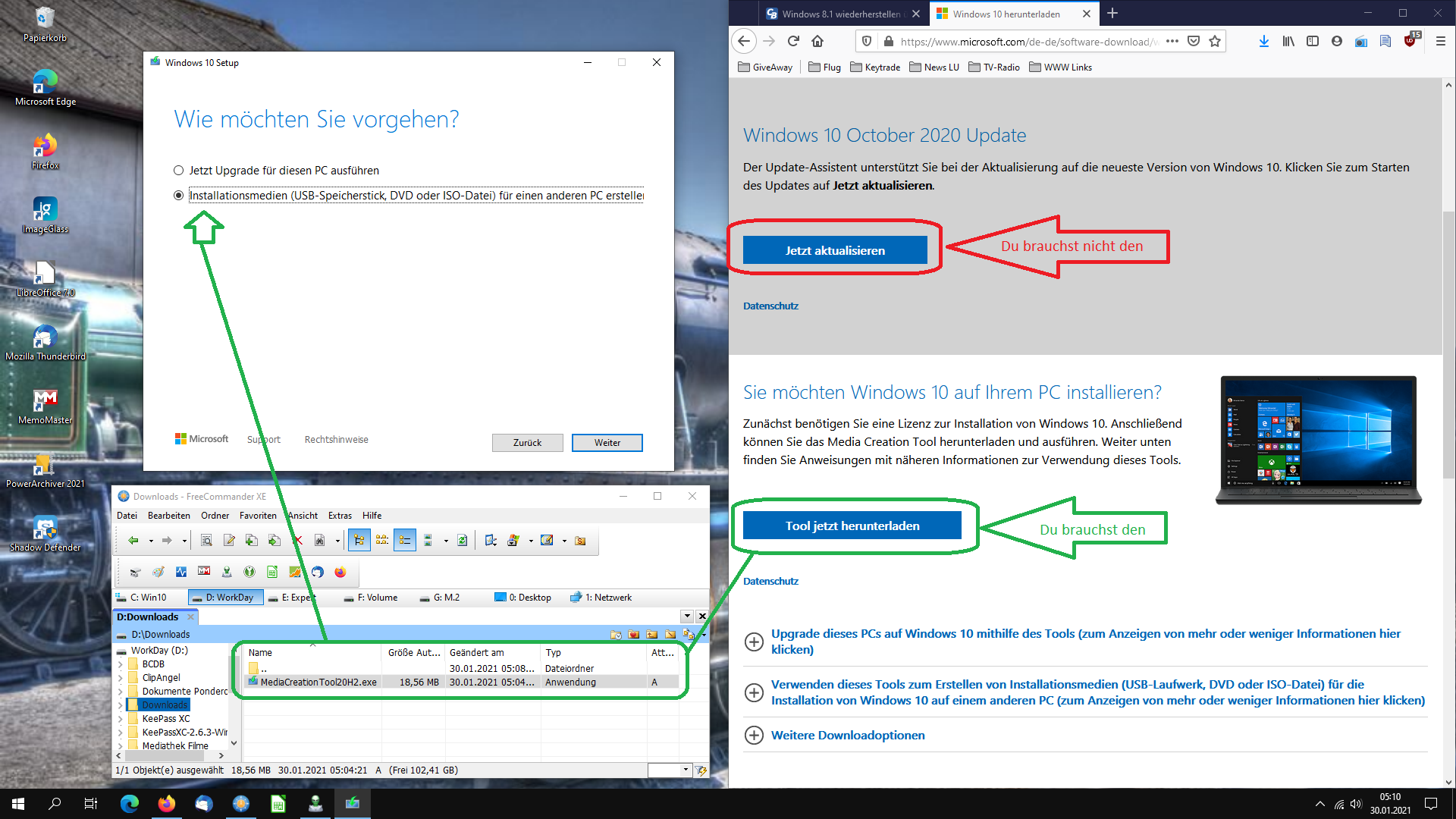1456x819 pixels.
Task: Toggle the details view icon in FreeCommander
Action: coord(405,541)
